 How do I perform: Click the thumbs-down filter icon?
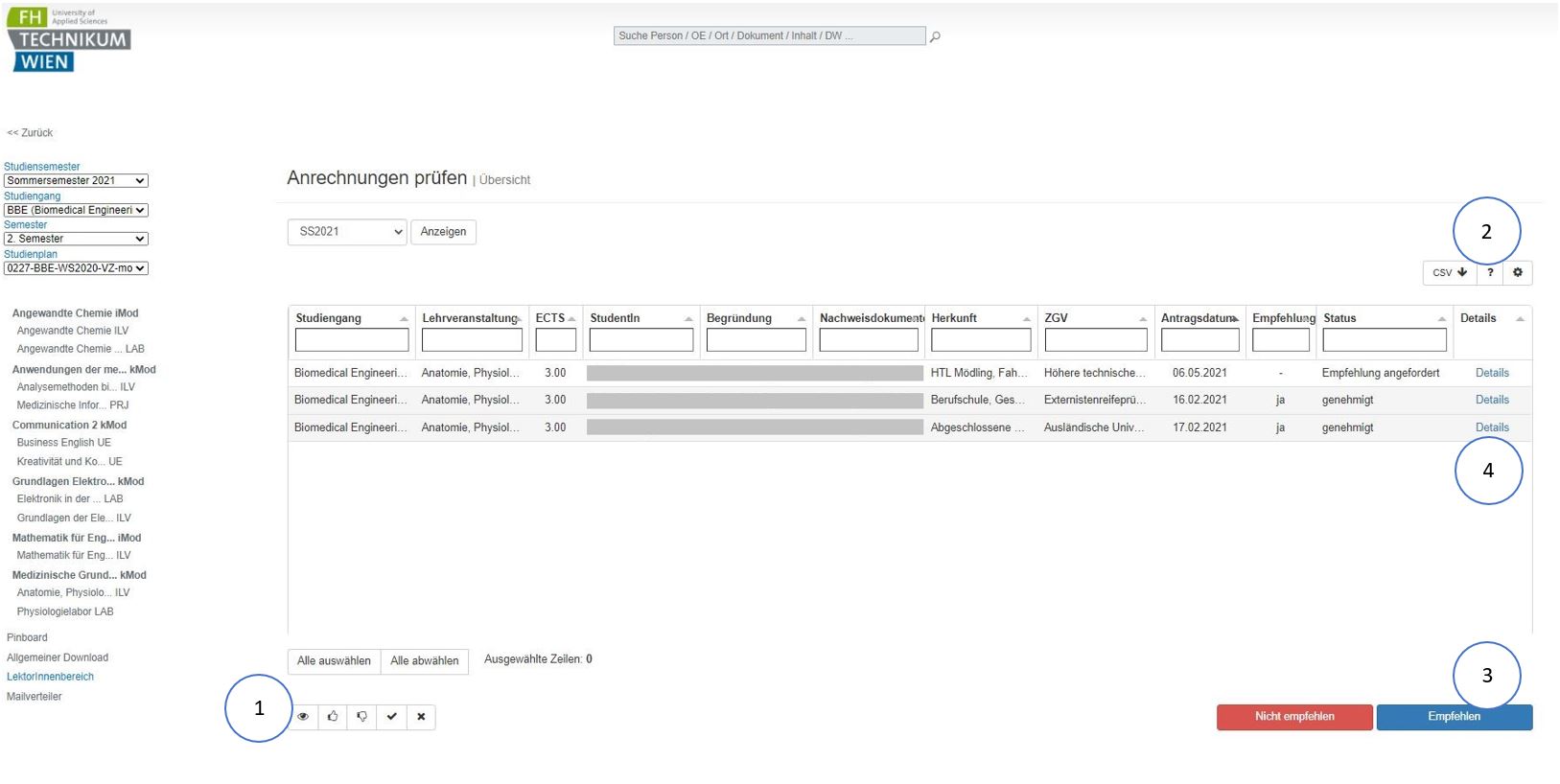click(361, 717)
